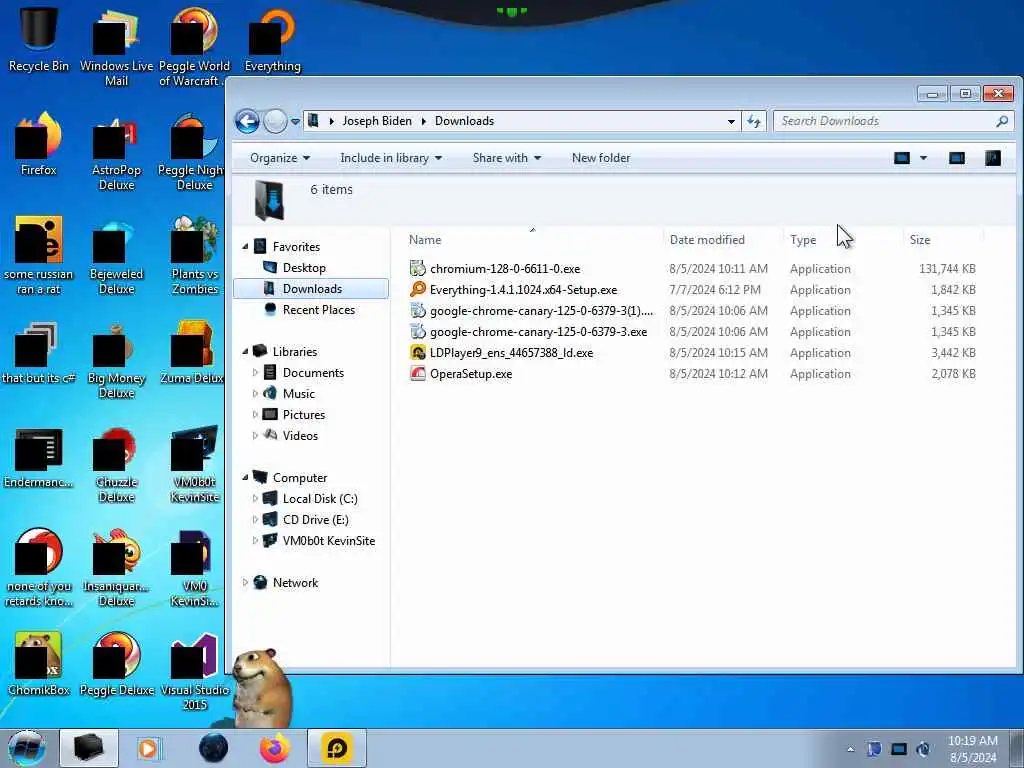Select the LDPlayer9_ens_44657388_ld.exe file icon

tap(417, 353)
